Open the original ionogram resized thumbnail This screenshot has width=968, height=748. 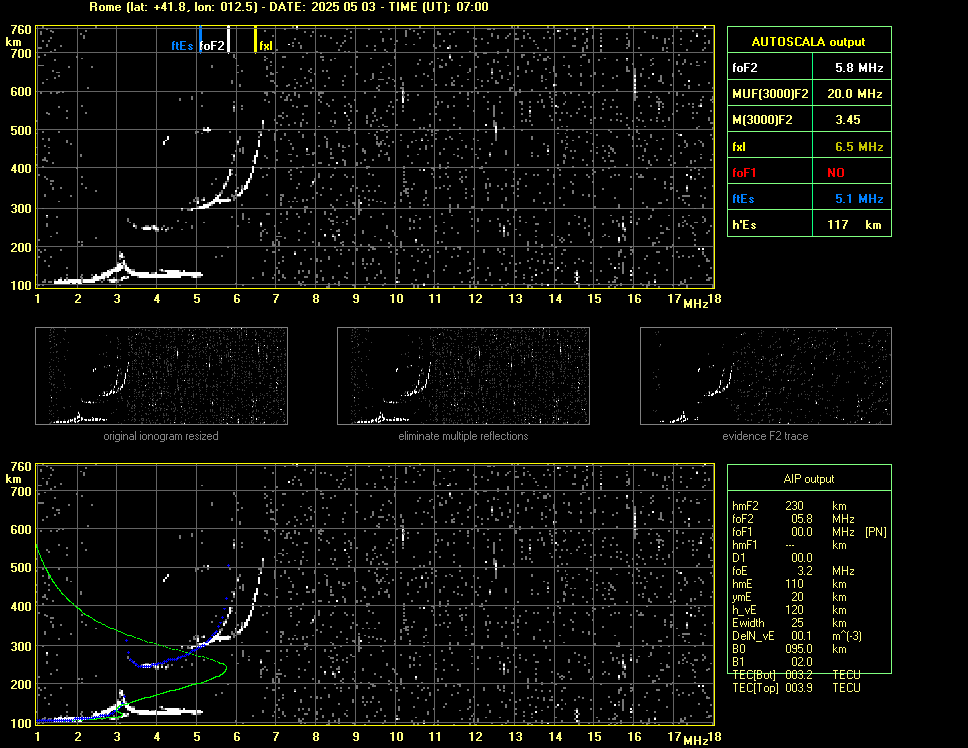coord(161,376)
